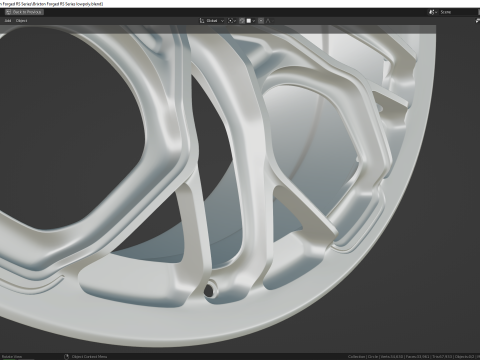Open the pivot point selector
Screen dimensions: 480x360
pyautogui.click(x=230, y=21)
